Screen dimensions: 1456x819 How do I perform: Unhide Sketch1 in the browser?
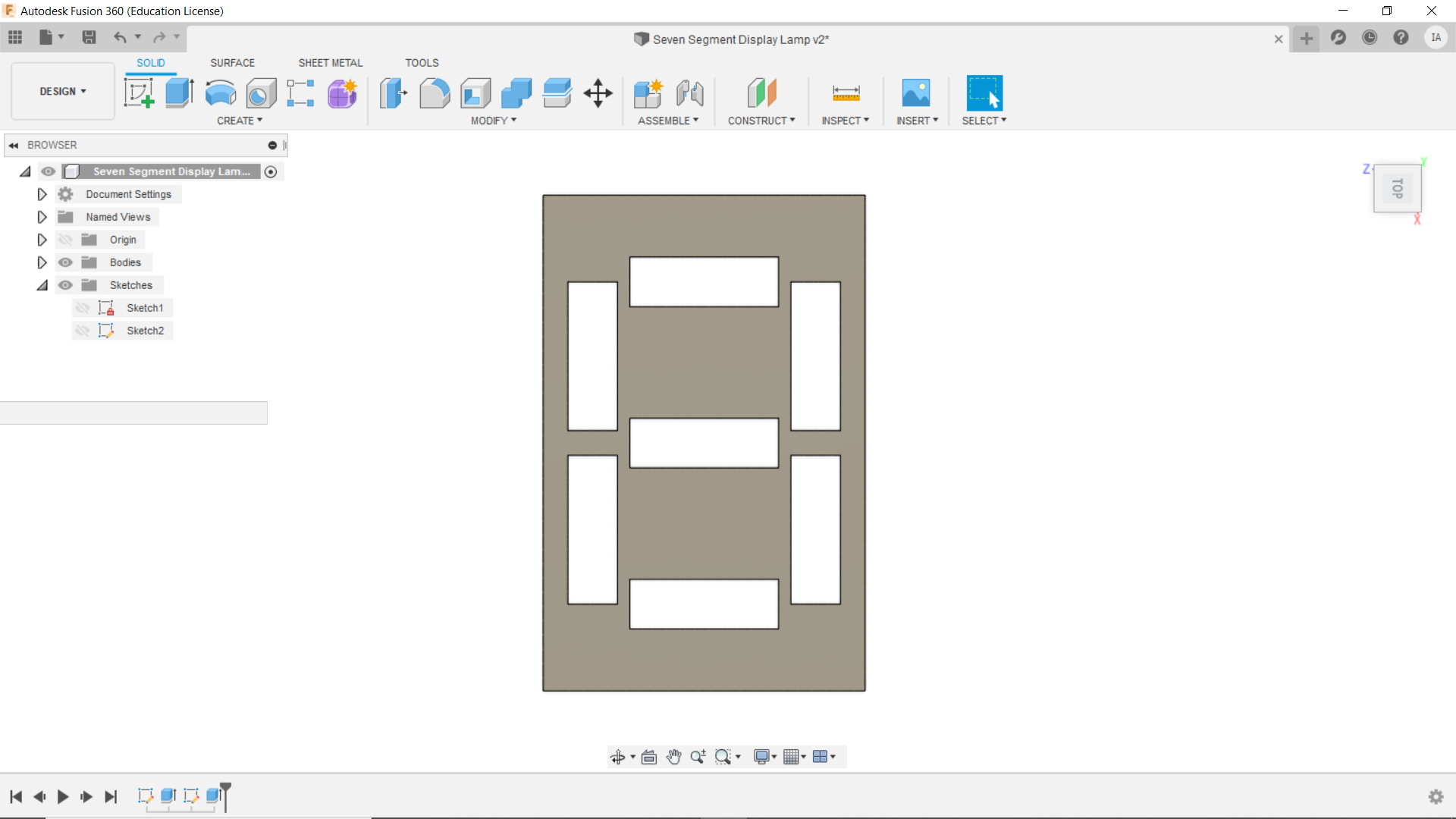83,308
